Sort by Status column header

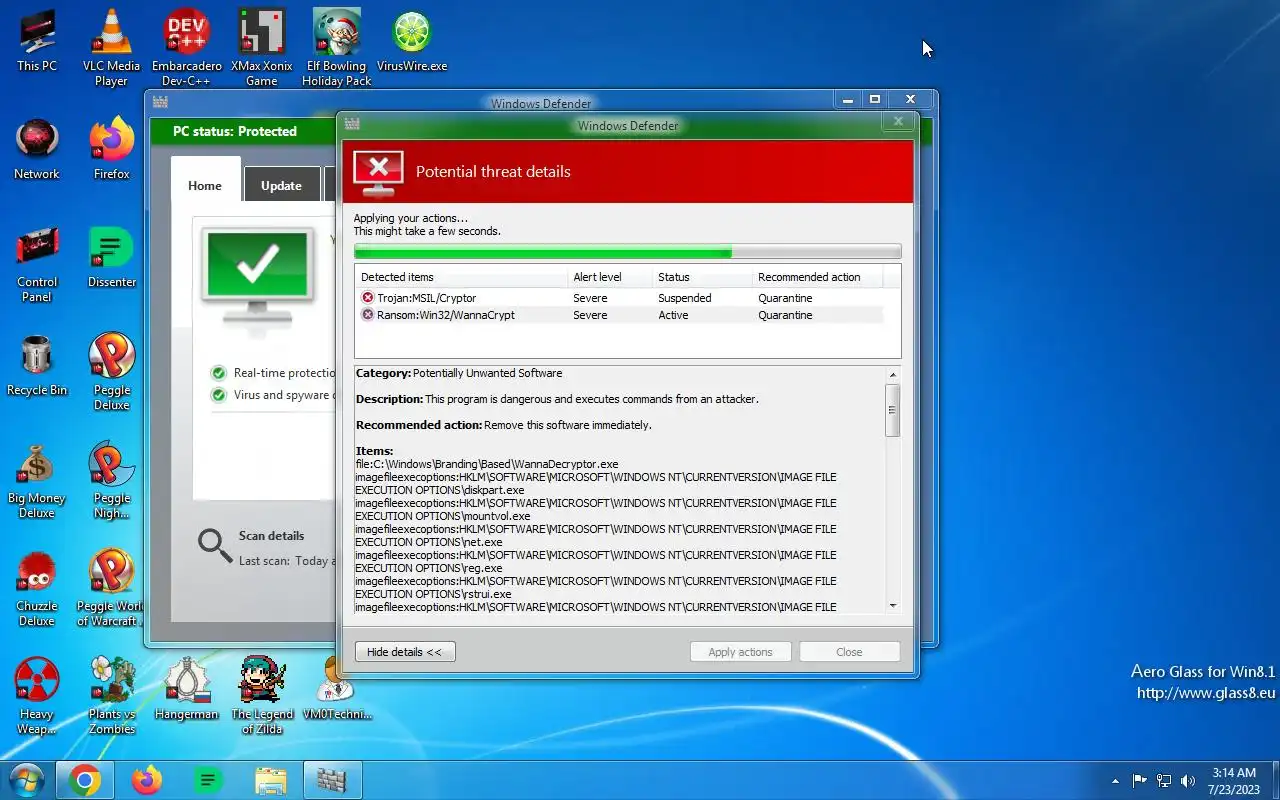point(701,277)
